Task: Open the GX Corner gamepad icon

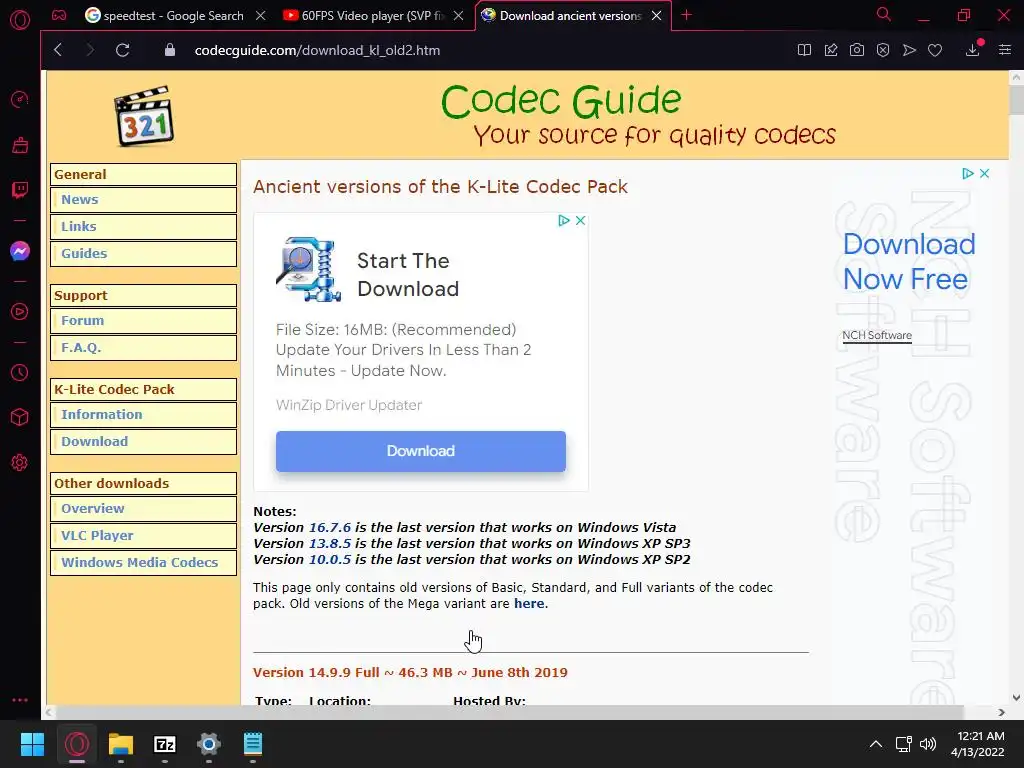Action: (59, 15)
